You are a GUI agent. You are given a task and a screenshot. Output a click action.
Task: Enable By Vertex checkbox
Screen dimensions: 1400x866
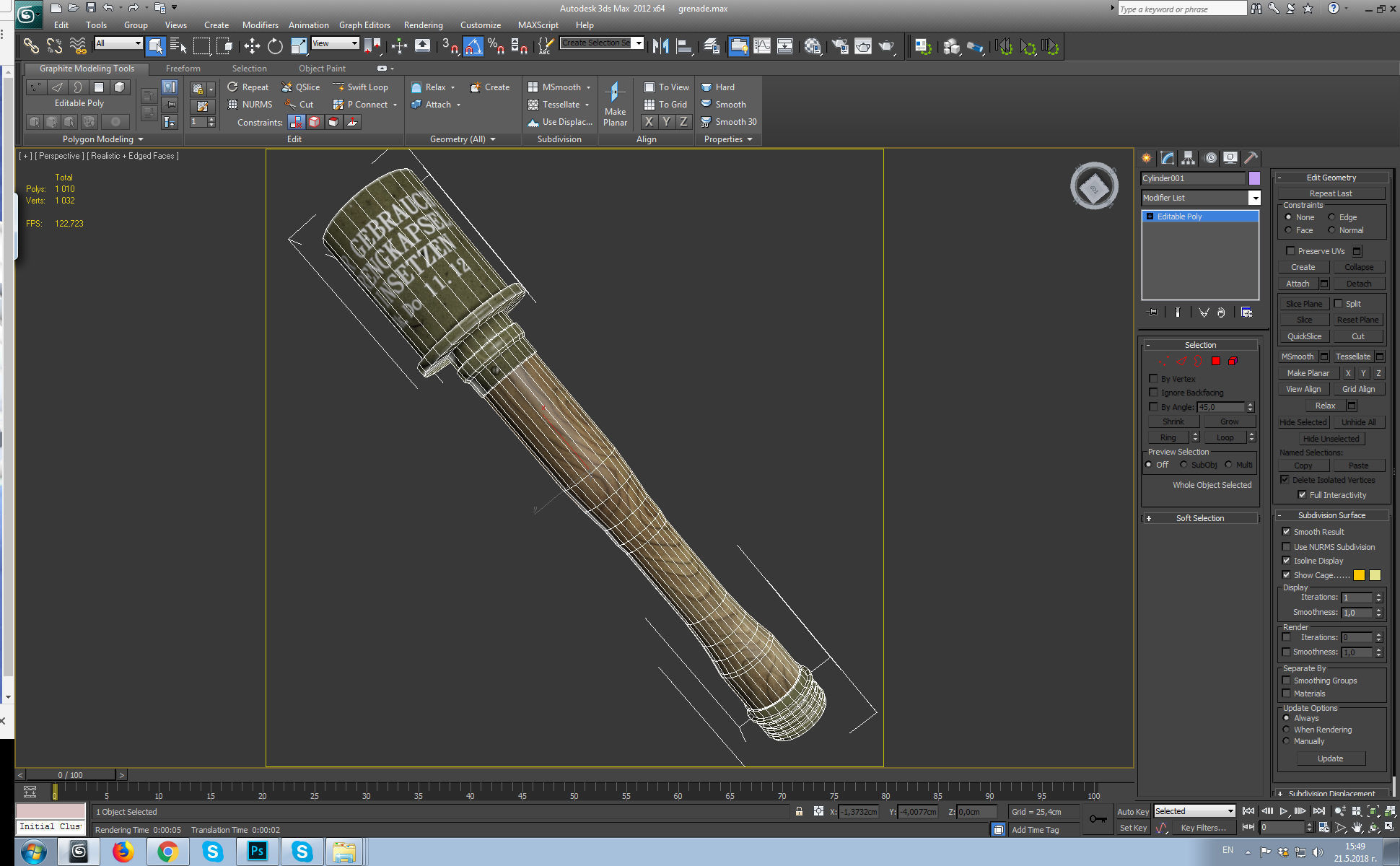point(1153,379)
